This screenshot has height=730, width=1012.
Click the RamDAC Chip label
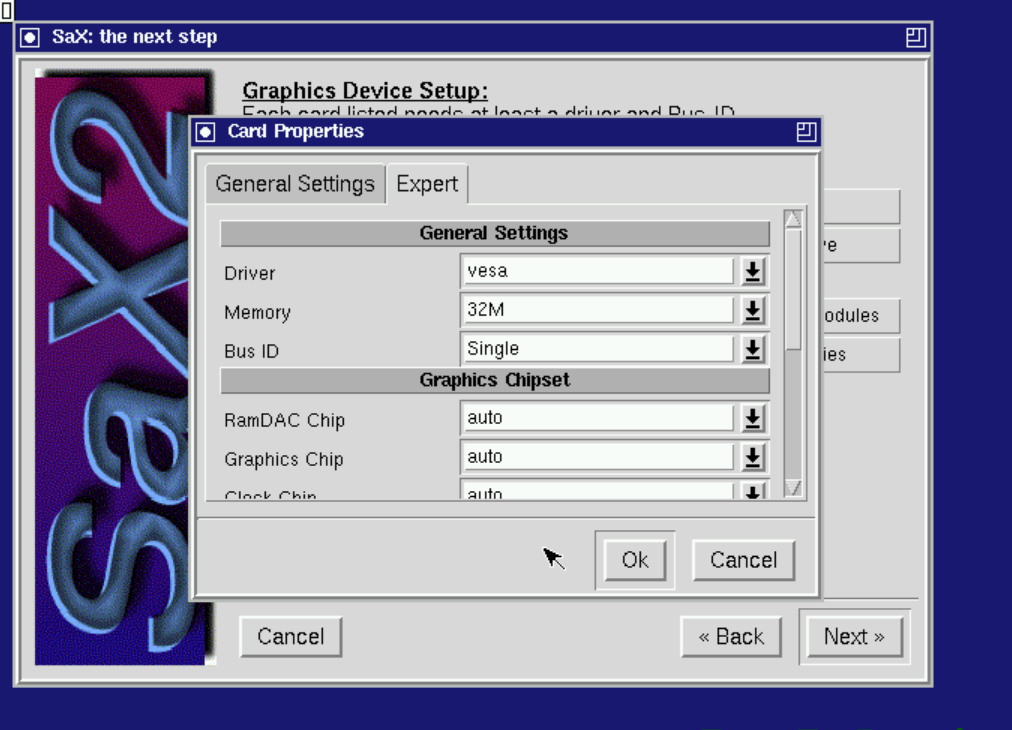point(285,420)
